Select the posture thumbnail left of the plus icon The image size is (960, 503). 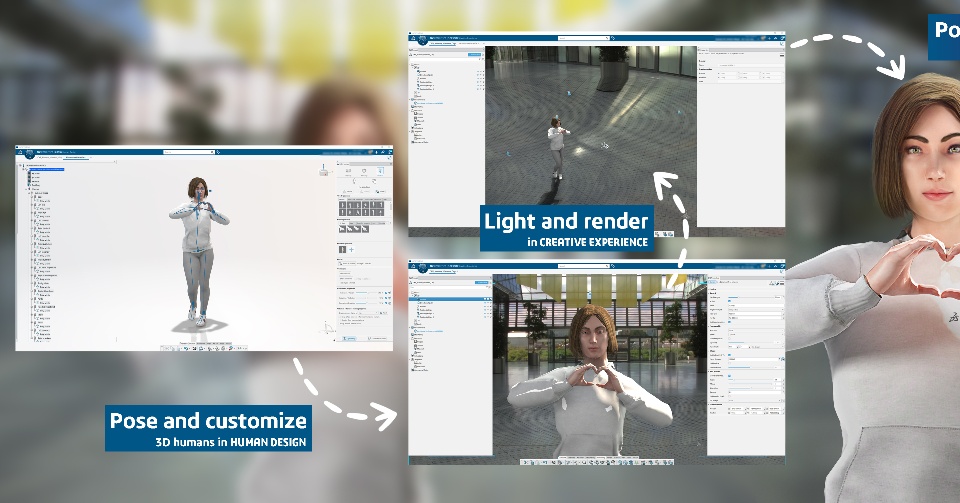click(x=342, y=250)
